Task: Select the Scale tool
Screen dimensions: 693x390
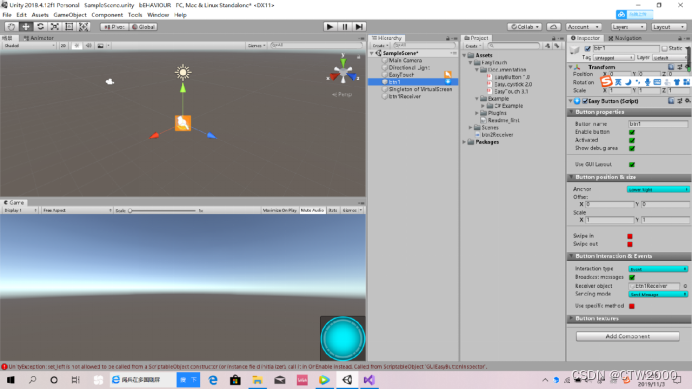Action: point(55,27)
